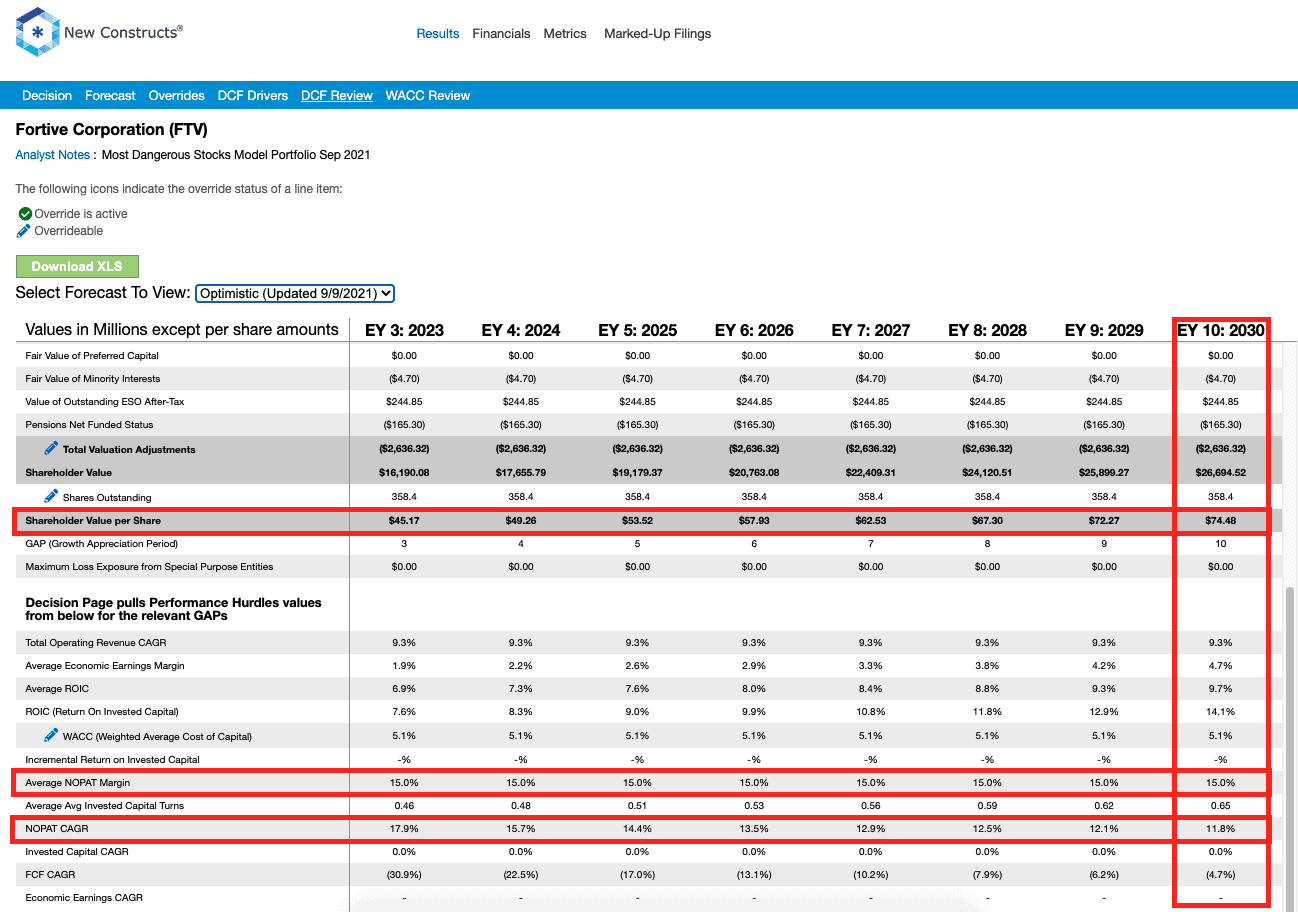Viewport: 1298px width, 912px height.
Task: Click the $16,190.08 Shareholder Value cell
Action: tap(404, 472)
